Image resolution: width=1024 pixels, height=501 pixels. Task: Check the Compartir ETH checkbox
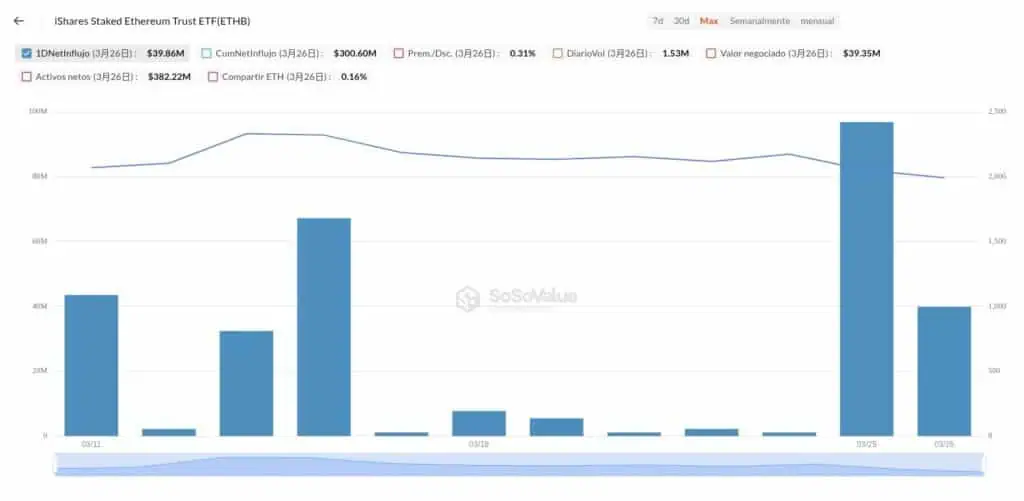click(x=213, y=76)
